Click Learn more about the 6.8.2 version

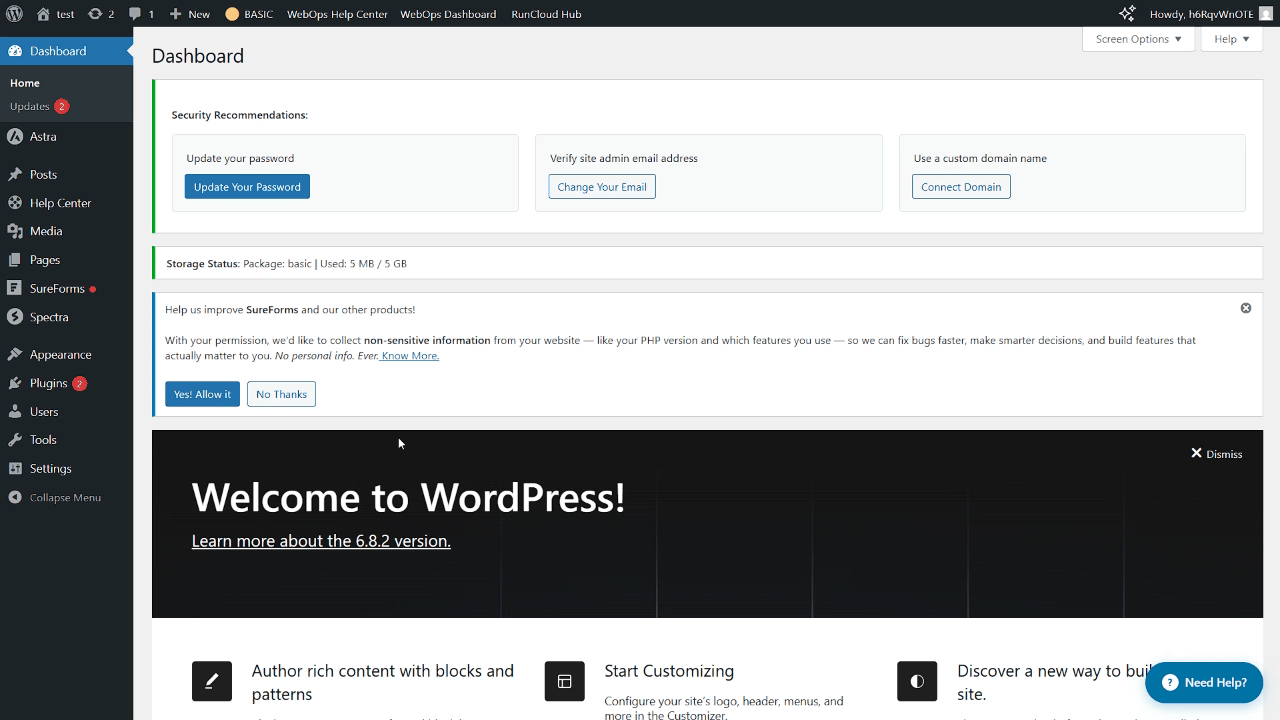coord(321,541)
